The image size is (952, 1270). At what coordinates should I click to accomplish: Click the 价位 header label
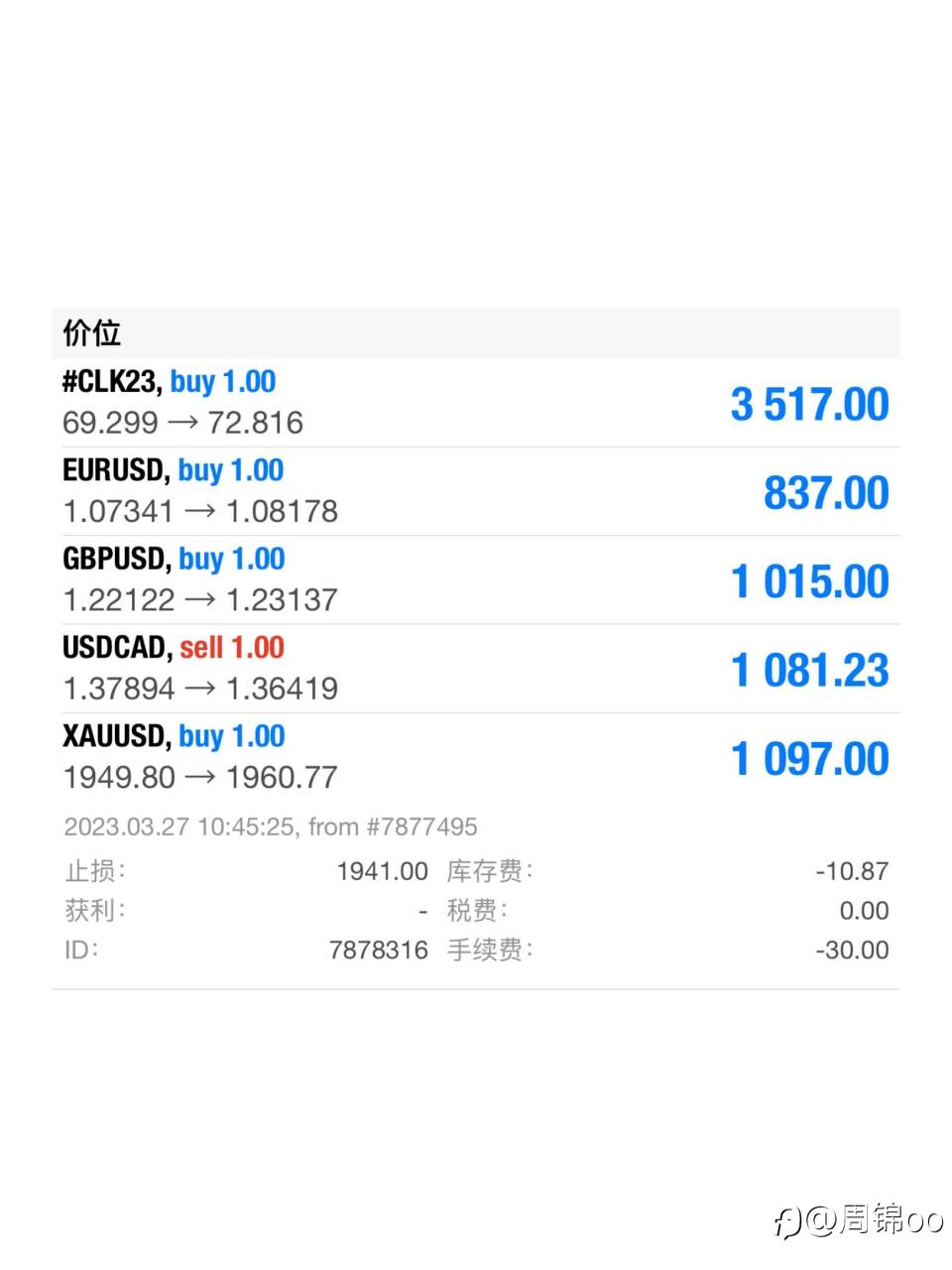point(91,332)
